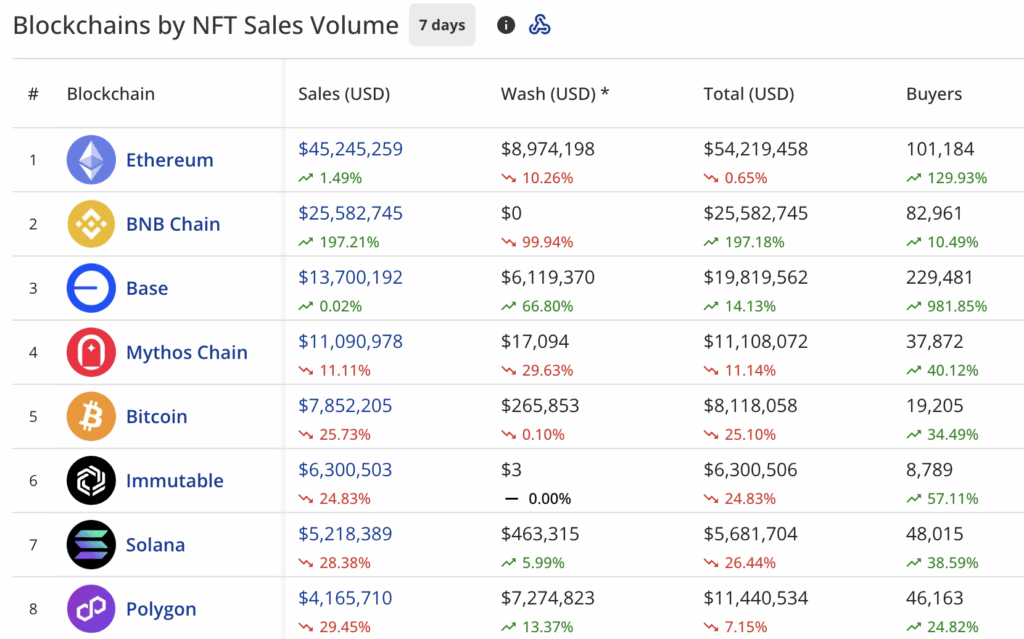This screenshot has width=1024, height=639.
Task: Open the Solana blockchain link
Action: click(x=155, y=544)
